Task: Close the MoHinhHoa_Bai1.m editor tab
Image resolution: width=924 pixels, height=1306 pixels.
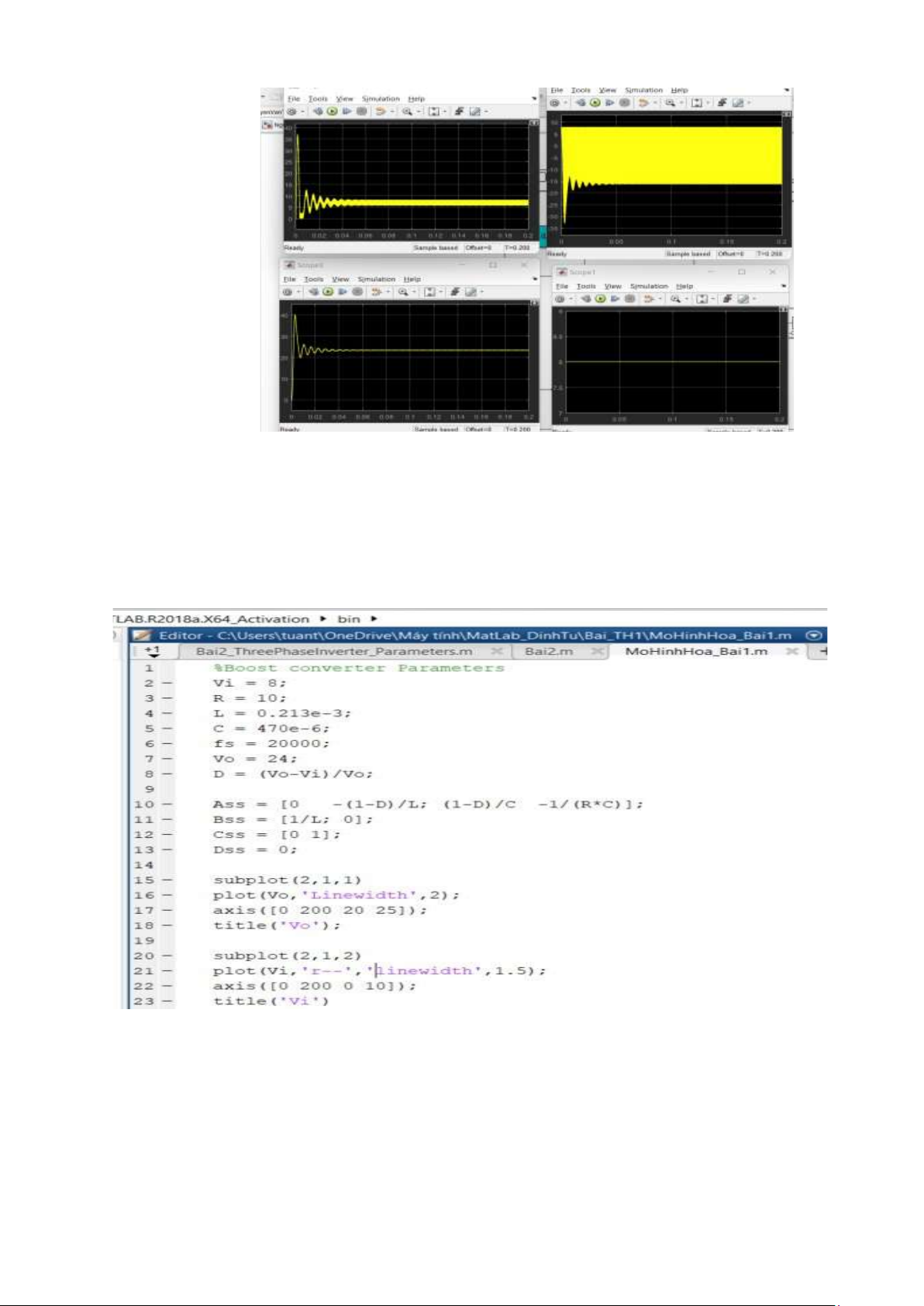Action: 791,651
